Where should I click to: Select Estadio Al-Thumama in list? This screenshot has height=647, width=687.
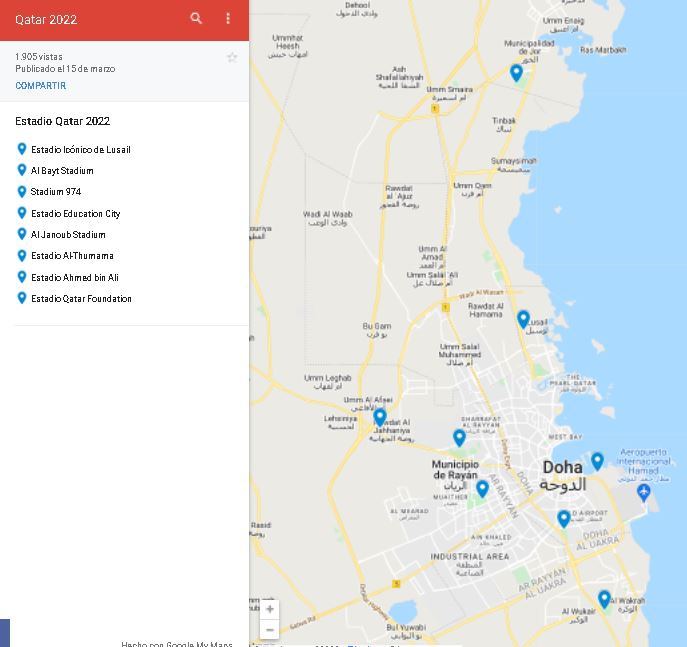tap(72, 255)
